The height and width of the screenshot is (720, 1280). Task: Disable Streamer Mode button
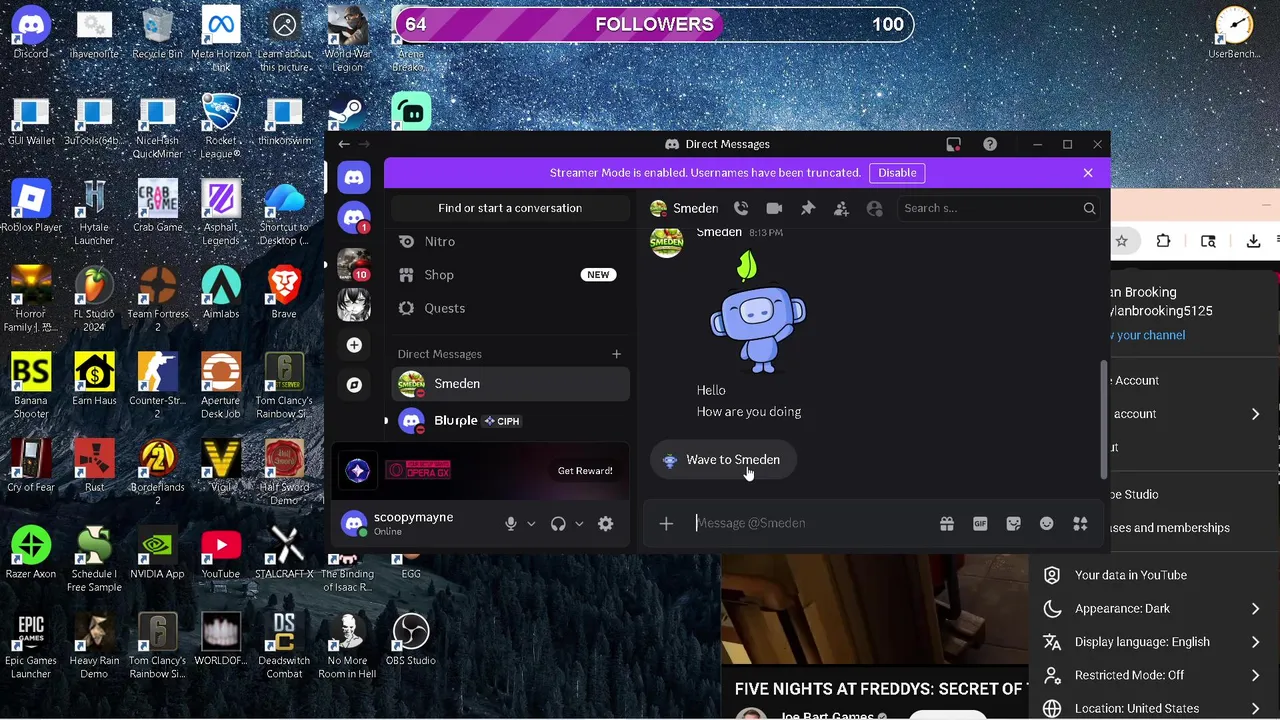point(897,173)
